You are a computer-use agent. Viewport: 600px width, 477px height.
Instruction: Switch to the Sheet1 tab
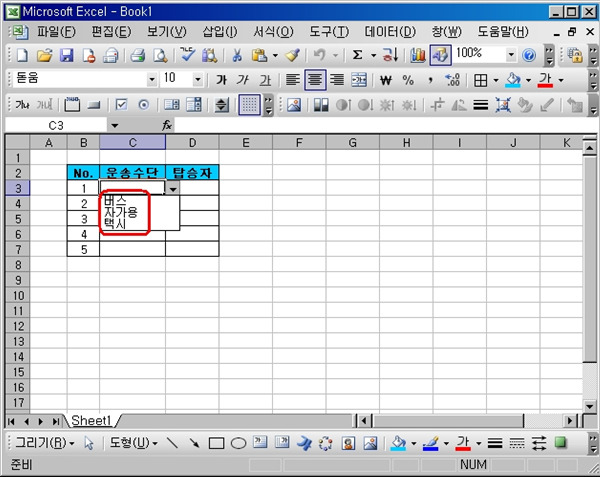(89, 421)
